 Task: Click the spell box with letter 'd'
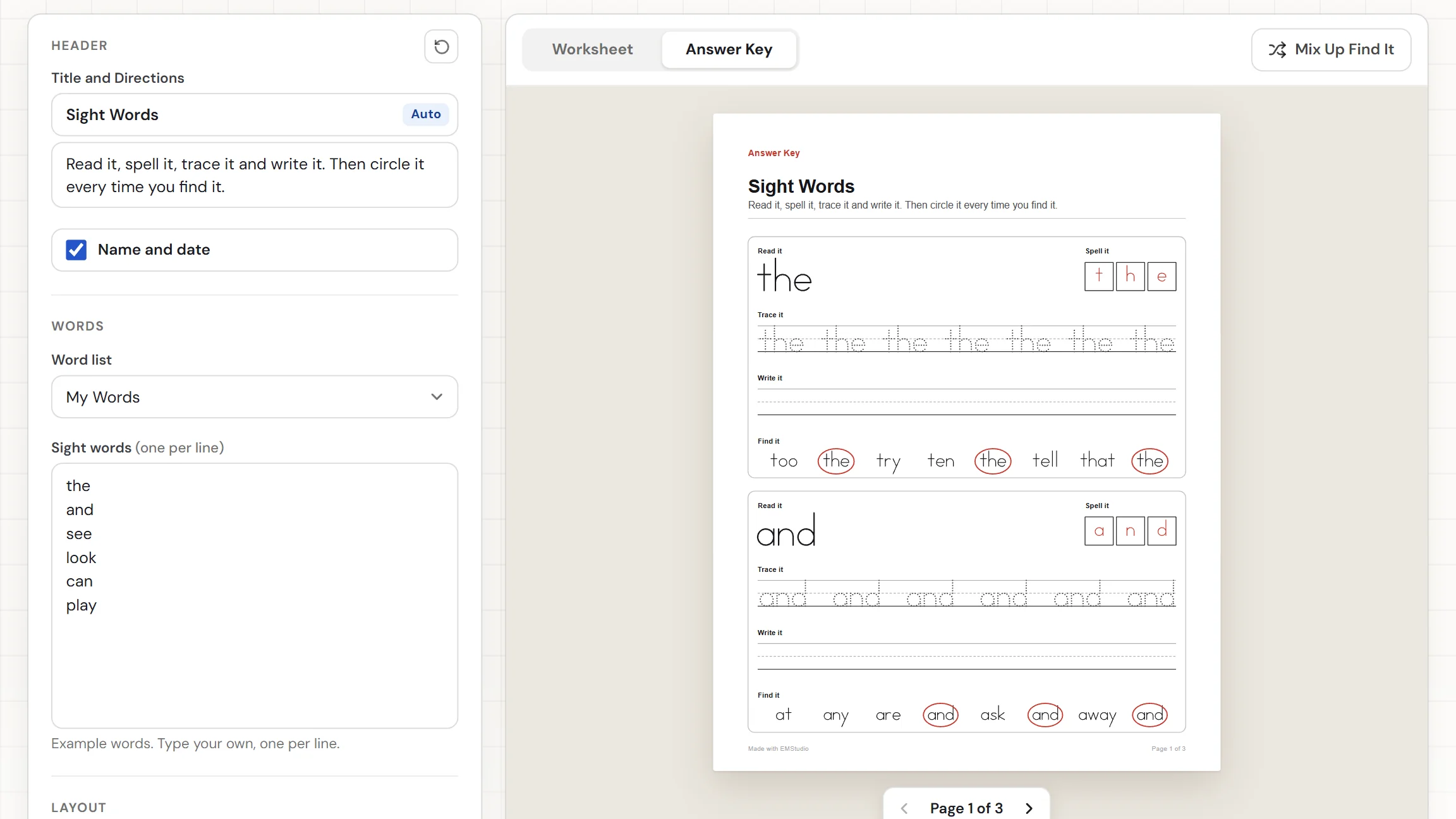(x=1162, y=531)
